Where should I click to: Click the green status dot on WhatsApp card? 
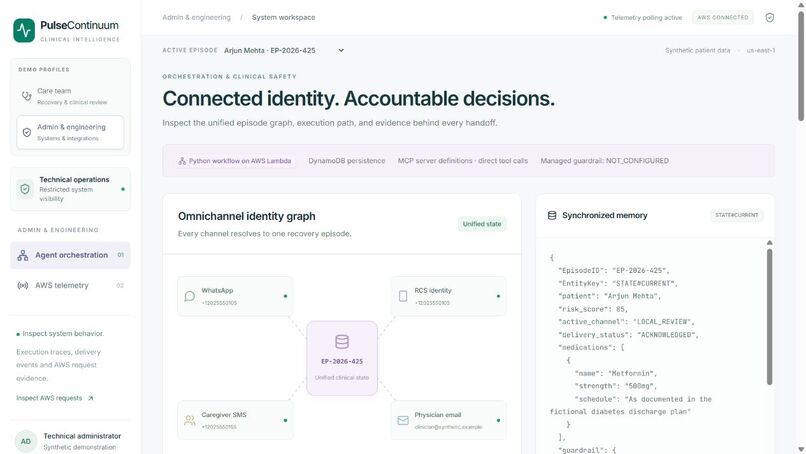tap(285, 296)
